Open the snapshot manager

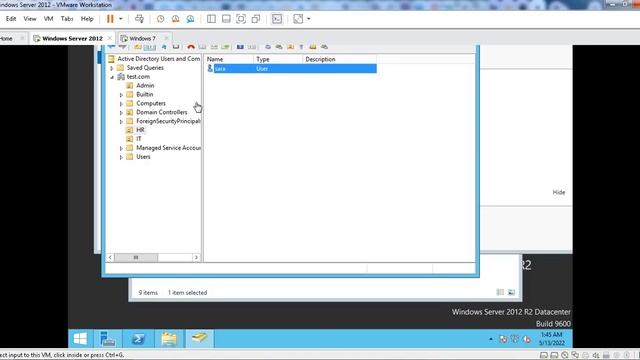point(190,19)
